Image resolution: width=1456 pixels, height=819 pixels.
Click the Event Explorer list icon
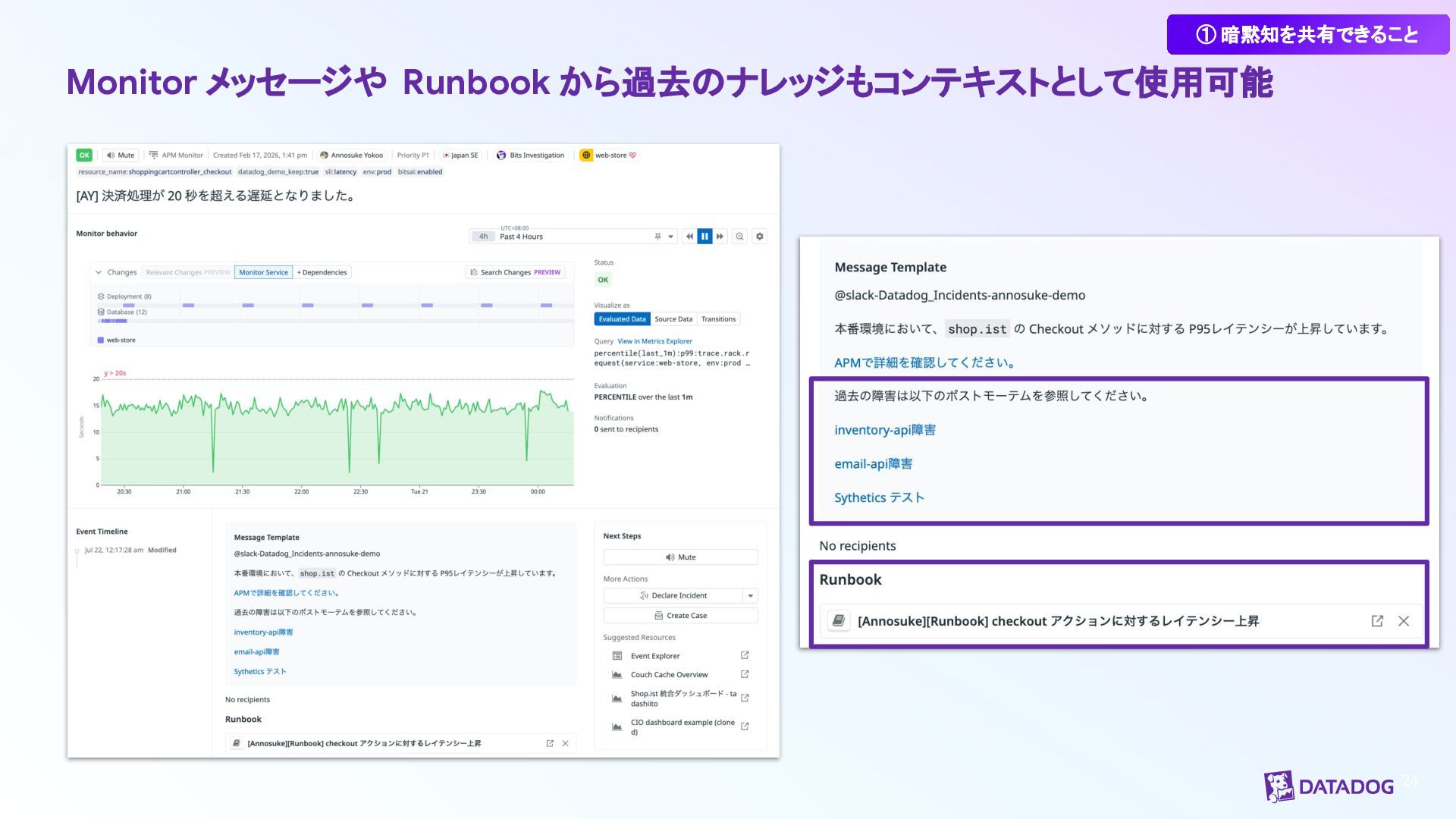click(617, 656)
